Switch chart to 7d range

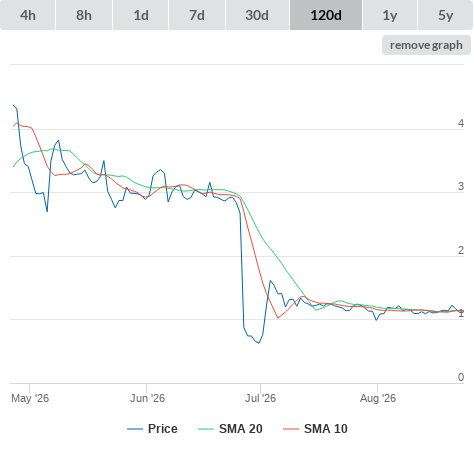pyautogui.click(x=197, y=15)
